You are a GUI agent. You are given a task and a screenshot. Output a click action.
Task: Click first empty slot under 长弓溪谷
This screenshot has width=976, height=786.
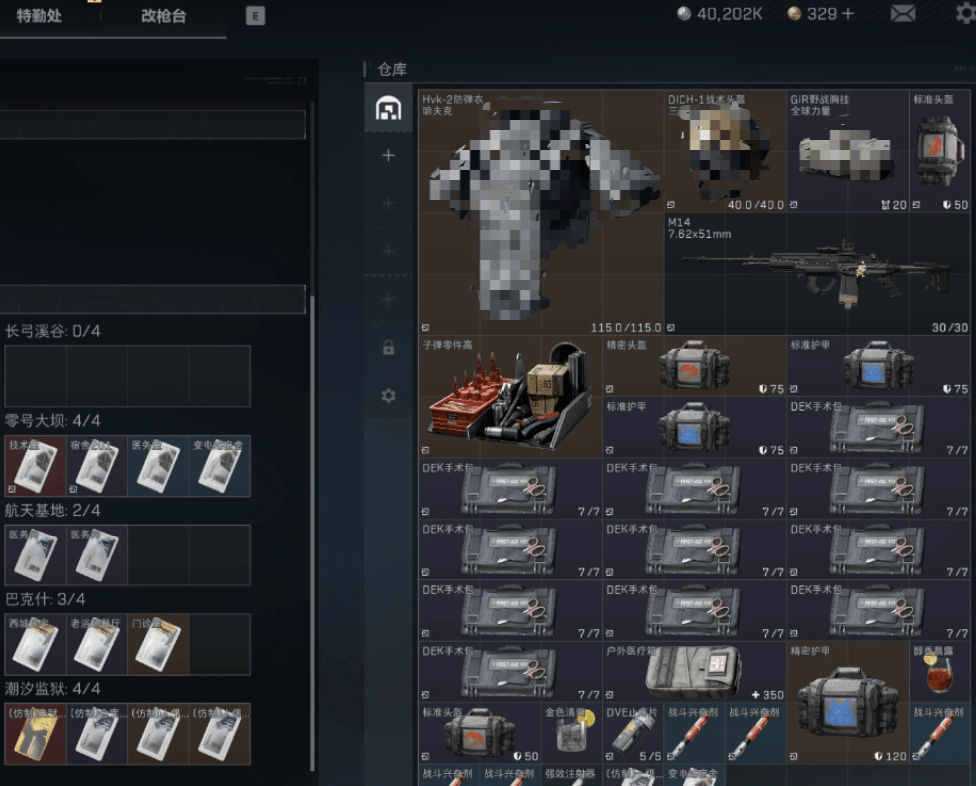(x=35, y=376)
